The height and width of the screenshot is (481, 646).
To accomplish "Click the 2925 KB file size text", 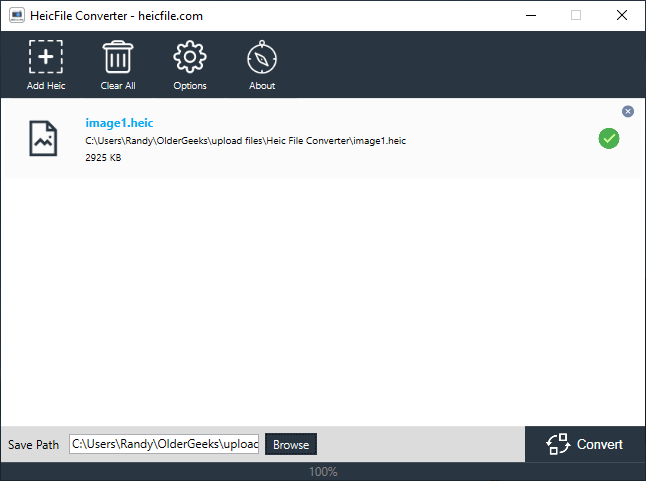I will [x=103, y=158].
